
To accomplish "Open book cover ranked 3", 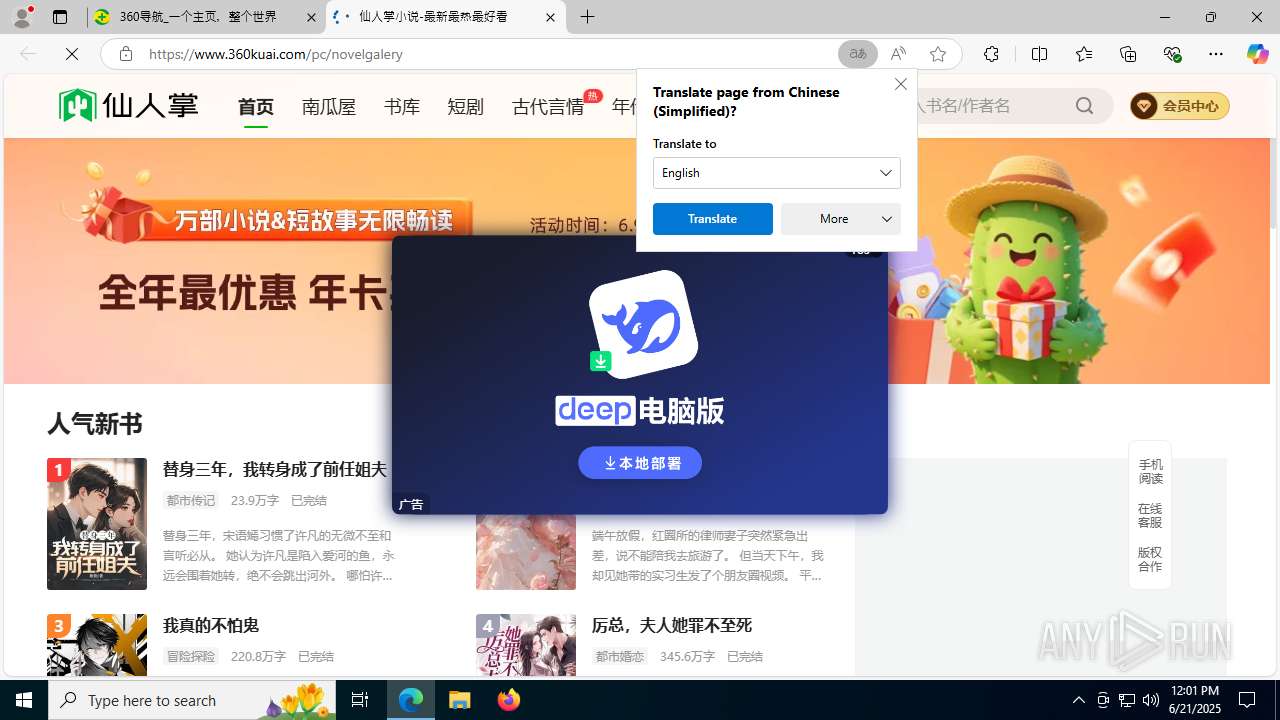I will coord(97,645).
